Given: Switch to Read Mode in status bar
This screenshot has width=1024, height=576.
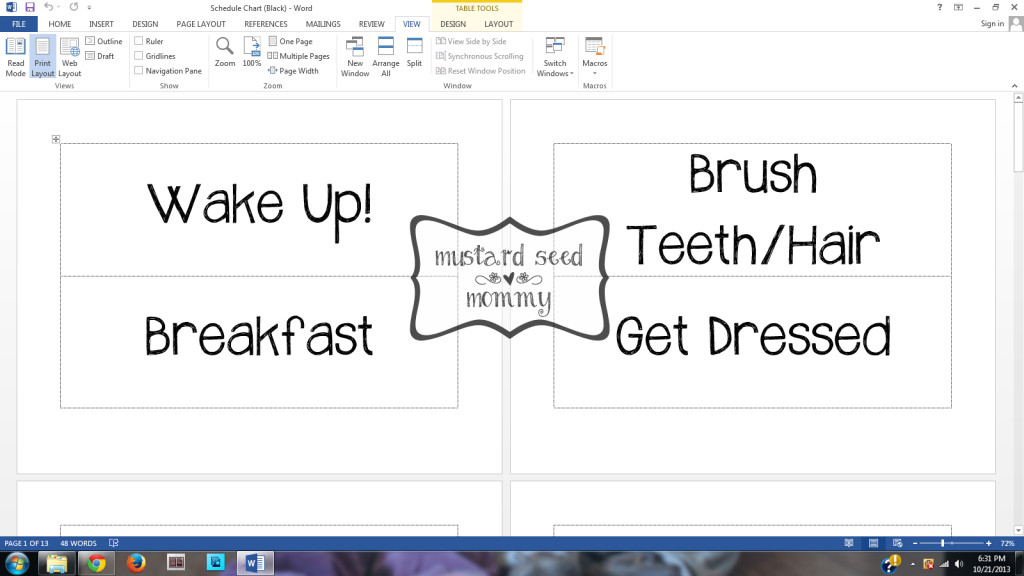Looking at the screenshot, I should pos(849,543).
